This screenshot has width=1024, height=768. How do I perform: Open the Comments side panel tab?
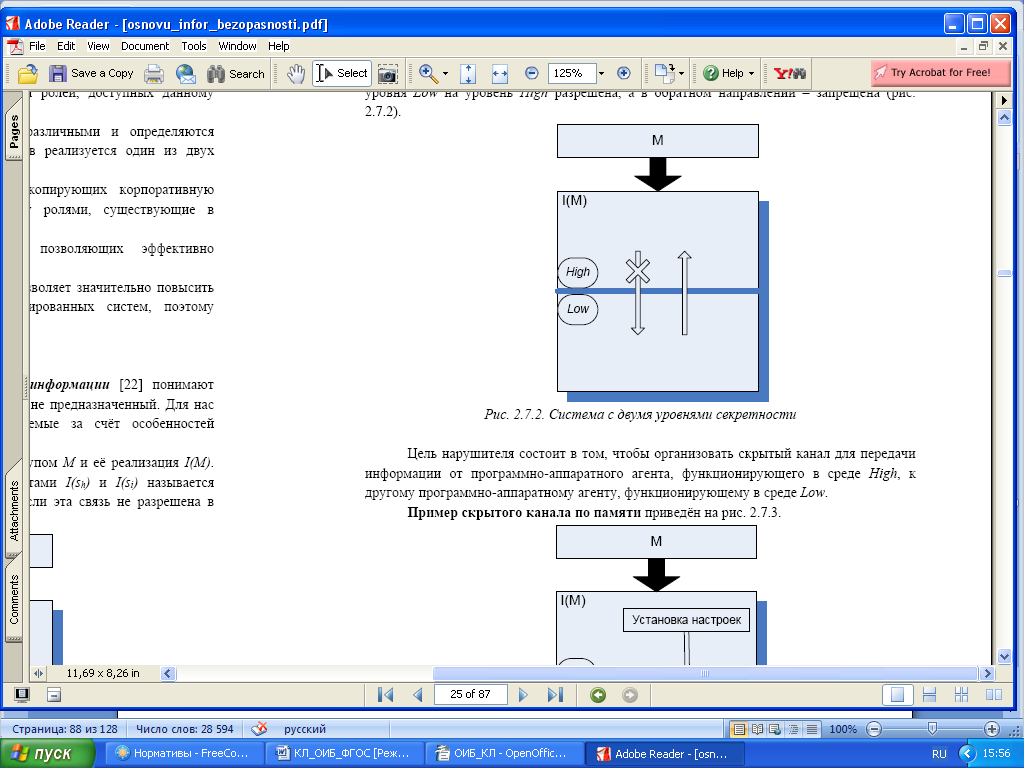pos(14,599)
